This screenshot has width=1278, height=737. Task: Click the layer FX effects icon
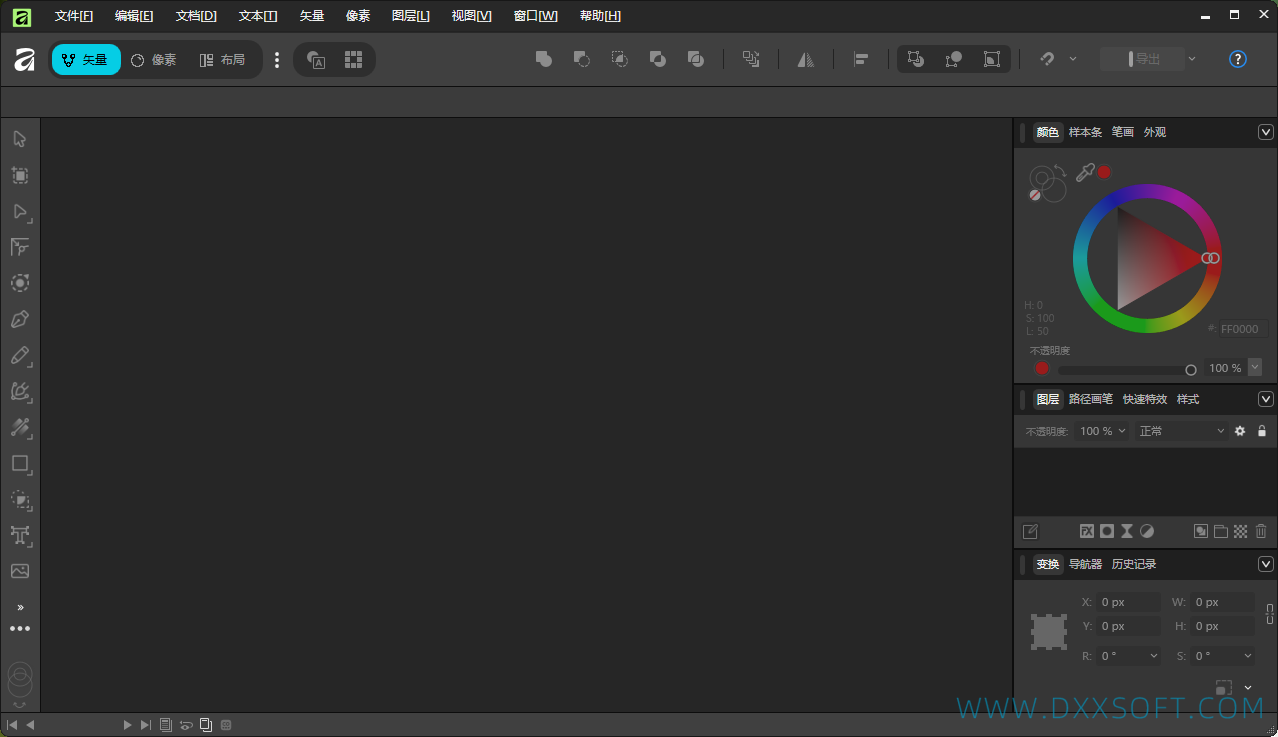(x=1087, y=531)
